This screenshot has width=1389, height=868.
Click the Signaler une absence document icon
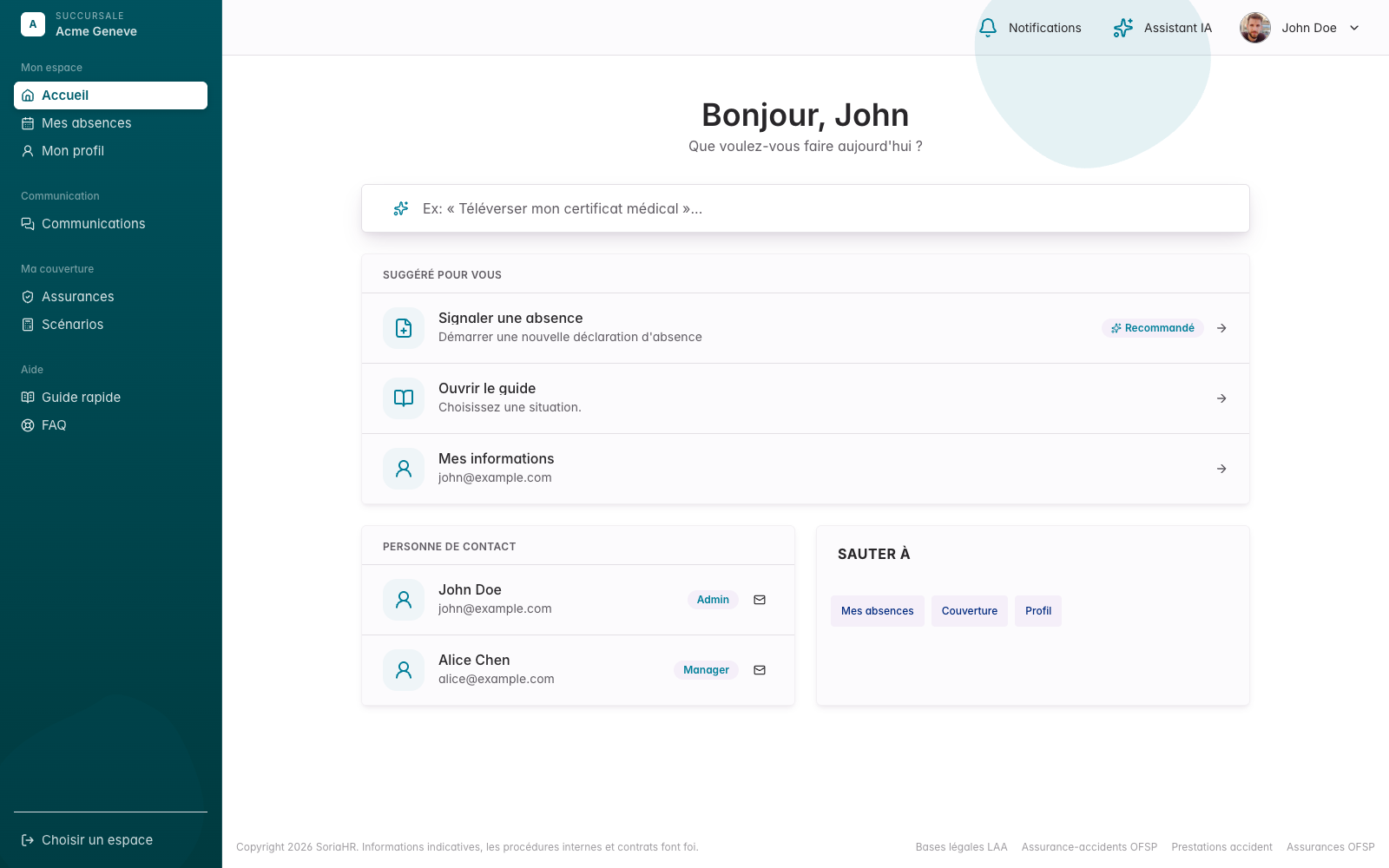[404, 328]
